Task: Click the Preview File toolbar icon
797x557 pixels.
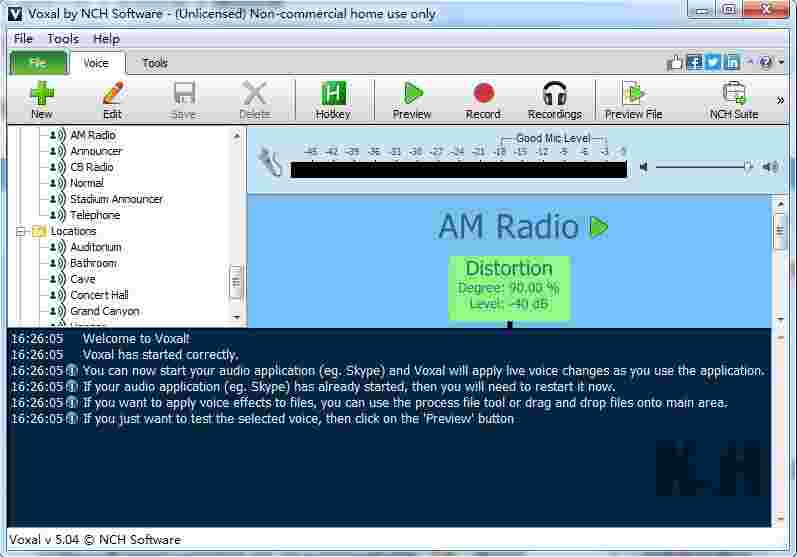Action: (x=633, y=100)
